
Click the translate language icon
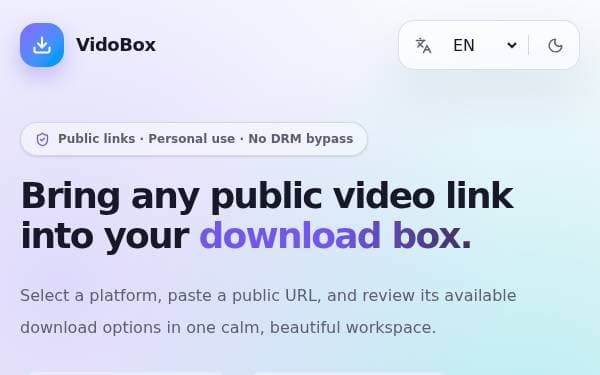click(x=423, y=46)
